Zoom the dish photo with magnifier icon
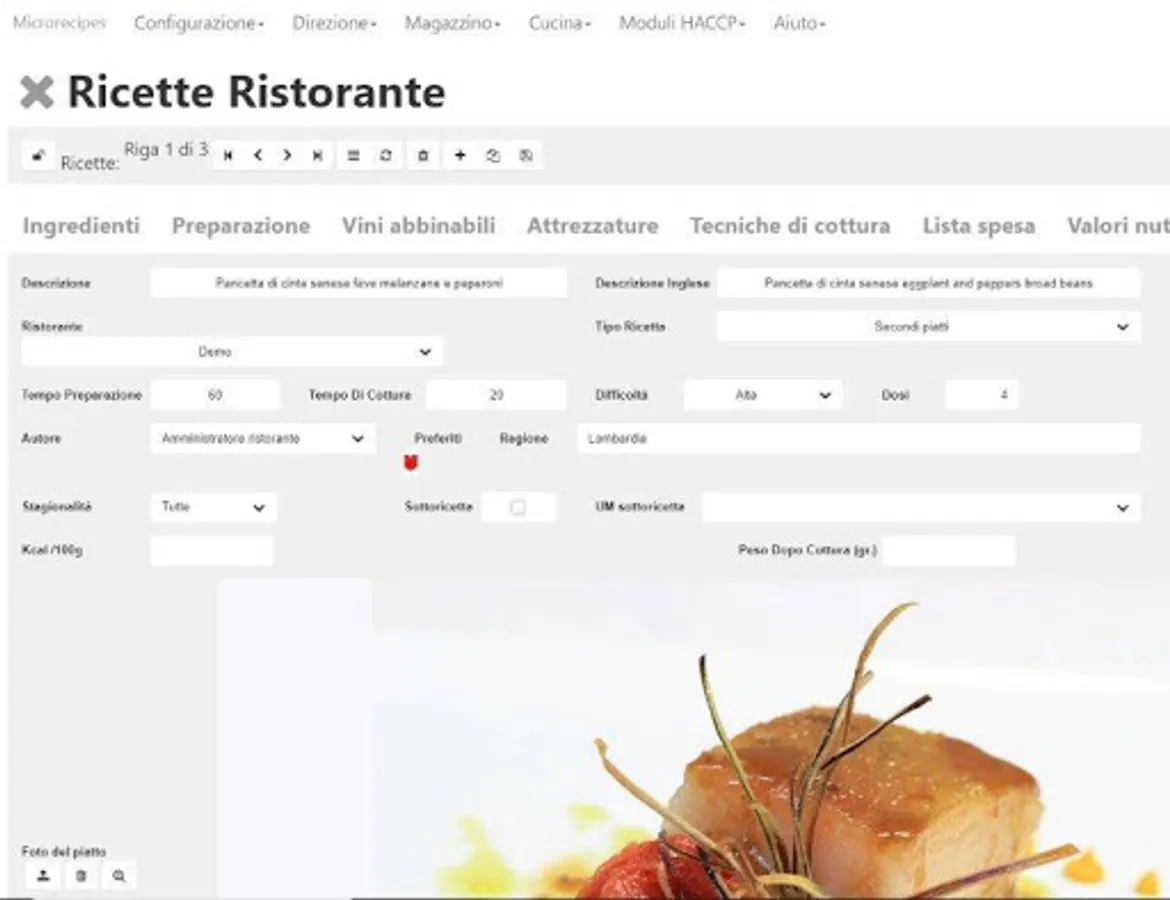The height and width of the screenshot is (900, 1170). click(119, 876)
